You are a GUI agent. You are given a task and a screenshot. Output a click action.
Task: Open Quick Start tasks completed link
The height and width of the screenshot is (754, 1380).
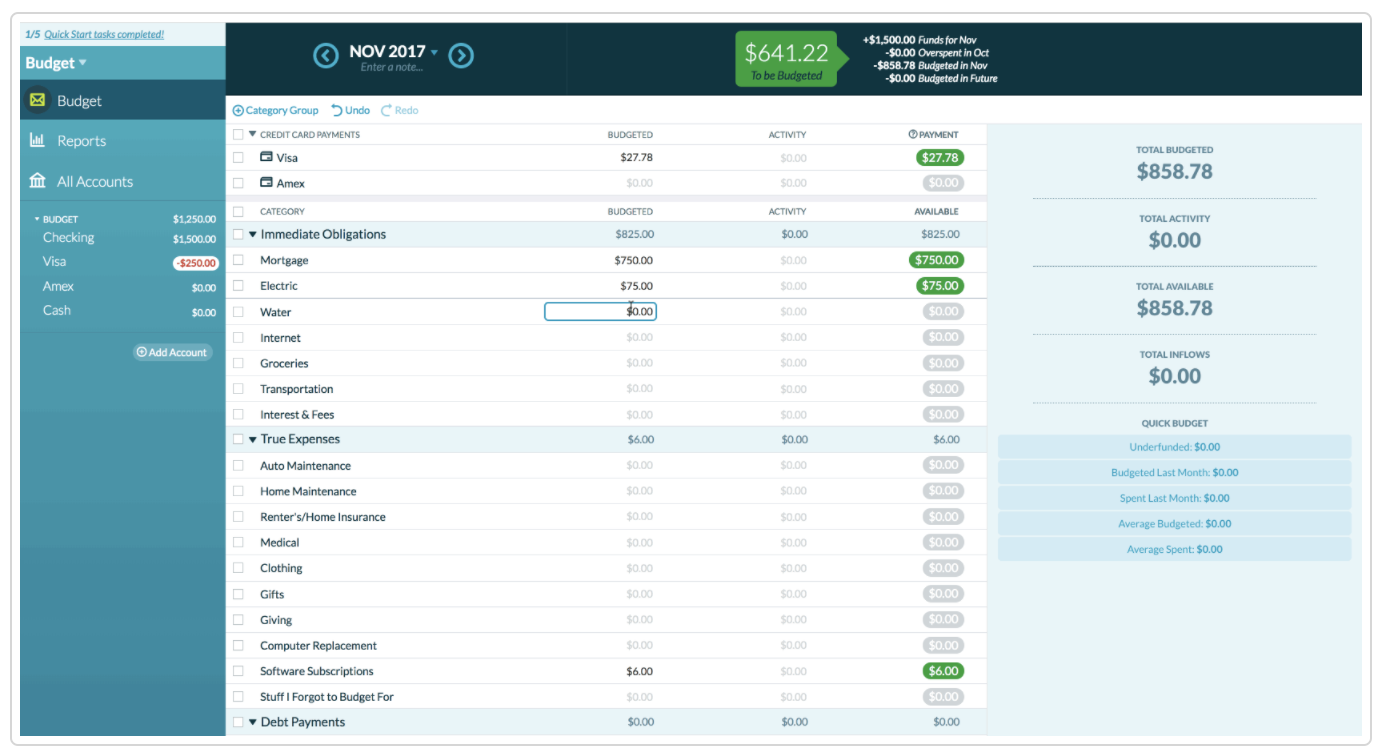[x=104, y=34]
